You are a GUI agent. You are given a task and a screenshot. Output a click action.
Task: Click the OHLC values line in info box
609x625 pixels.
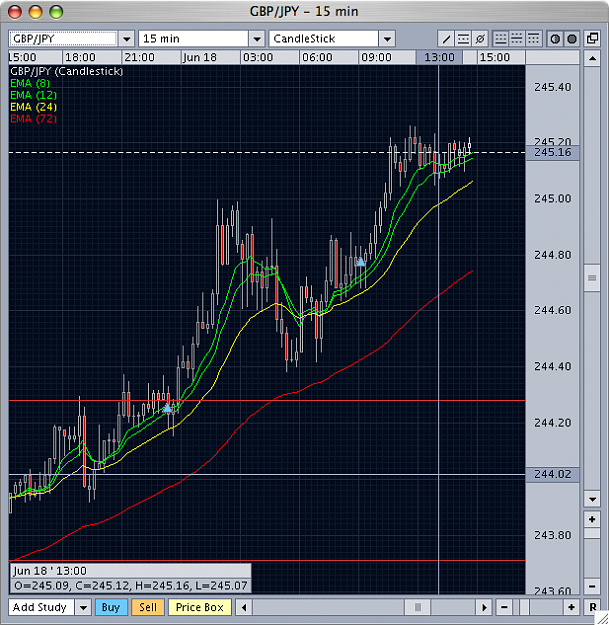coord(131,586)
